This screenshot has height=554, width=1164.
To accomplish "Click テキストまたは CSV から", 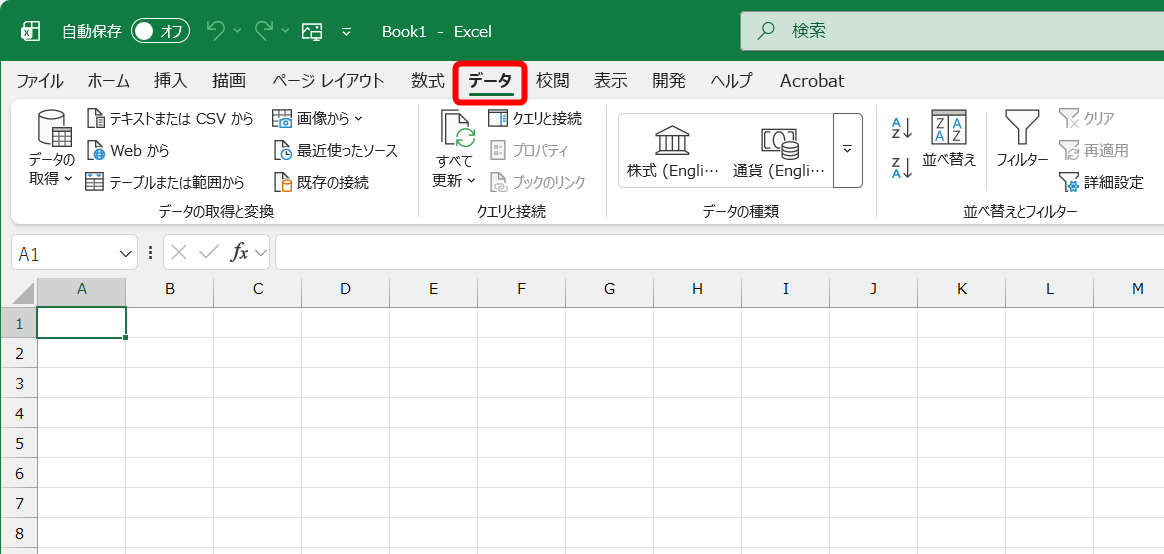I will pyautogui.click(x=170, y=118).
